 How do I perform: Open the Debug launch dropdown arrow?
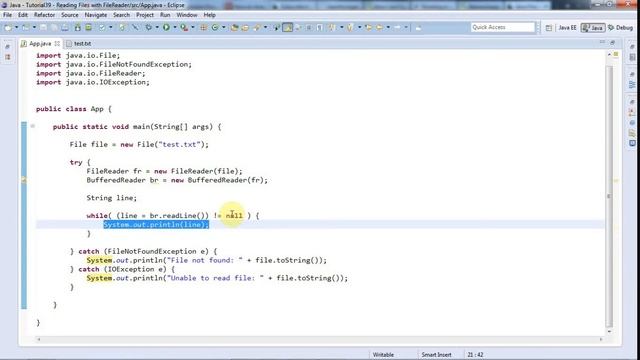click(x=157, y=27)
